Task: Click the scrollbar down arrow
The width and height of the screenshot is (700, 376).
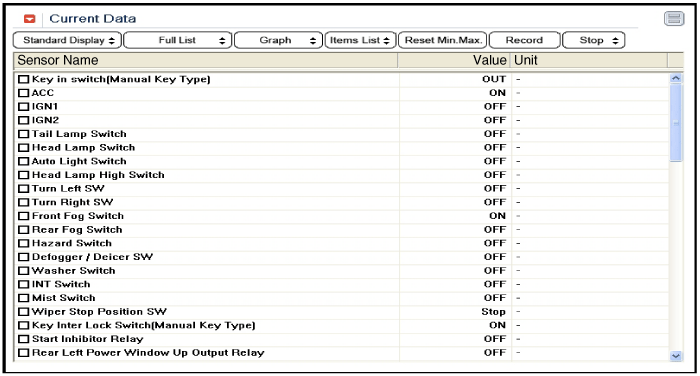Action: (x=676, y=356)
